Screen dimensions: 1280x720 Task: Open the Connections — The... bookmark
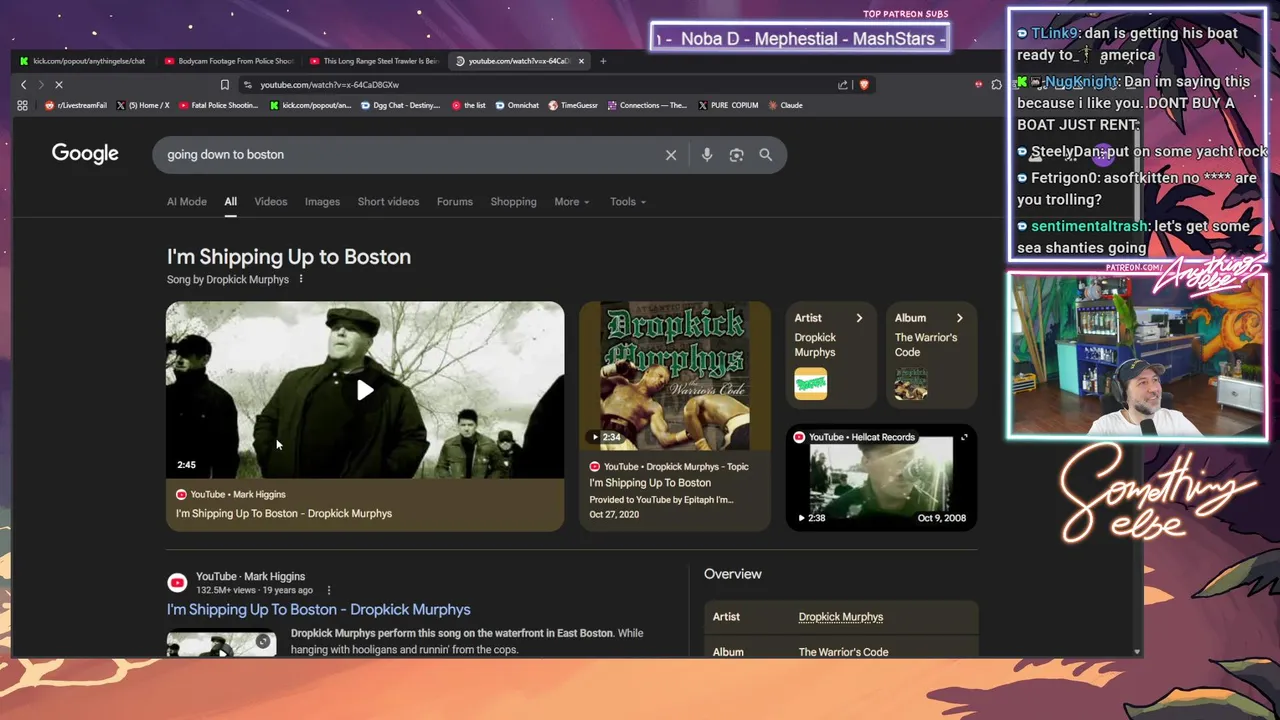coord(647,105)
